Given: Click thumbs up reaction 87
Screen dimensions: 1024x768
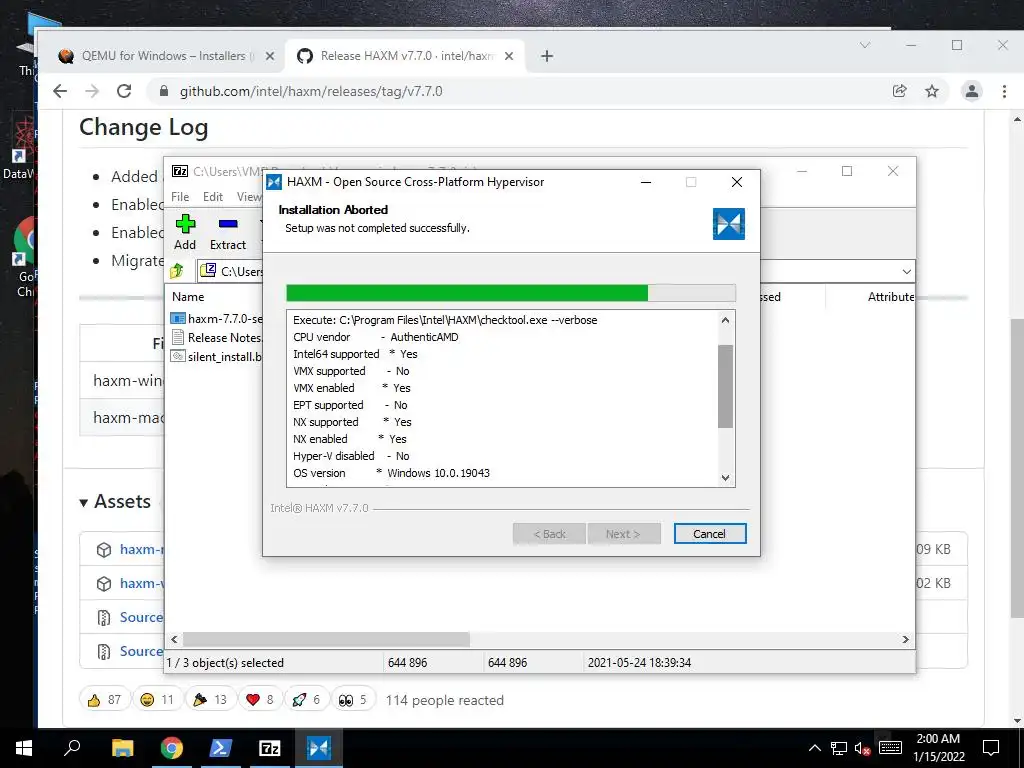Looking at the screenshot, I should tap(104, 699).
